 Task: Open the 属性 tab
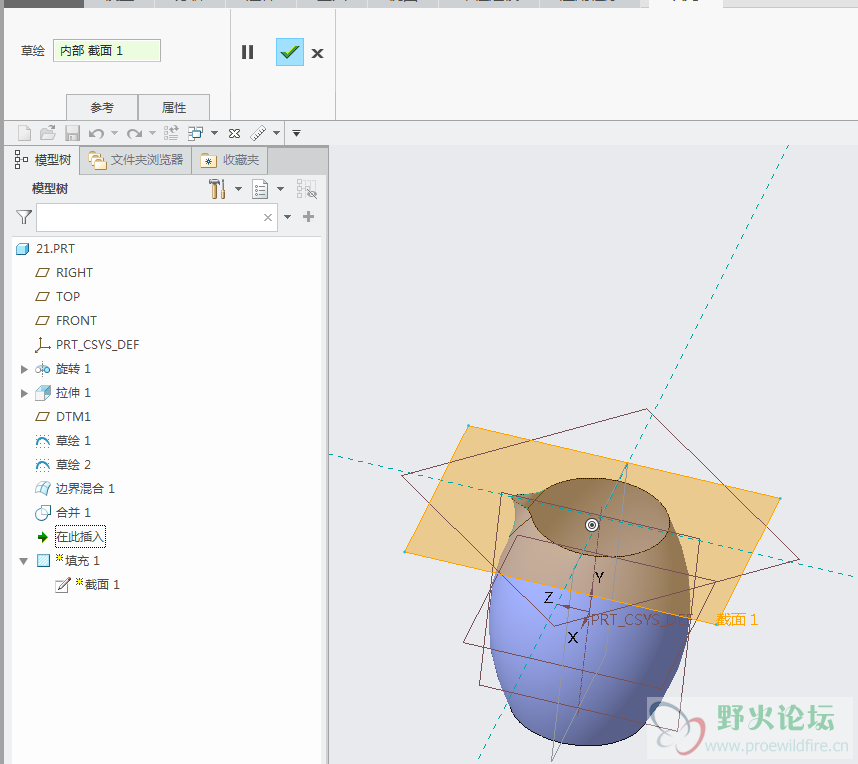click(x=174, y=107)
